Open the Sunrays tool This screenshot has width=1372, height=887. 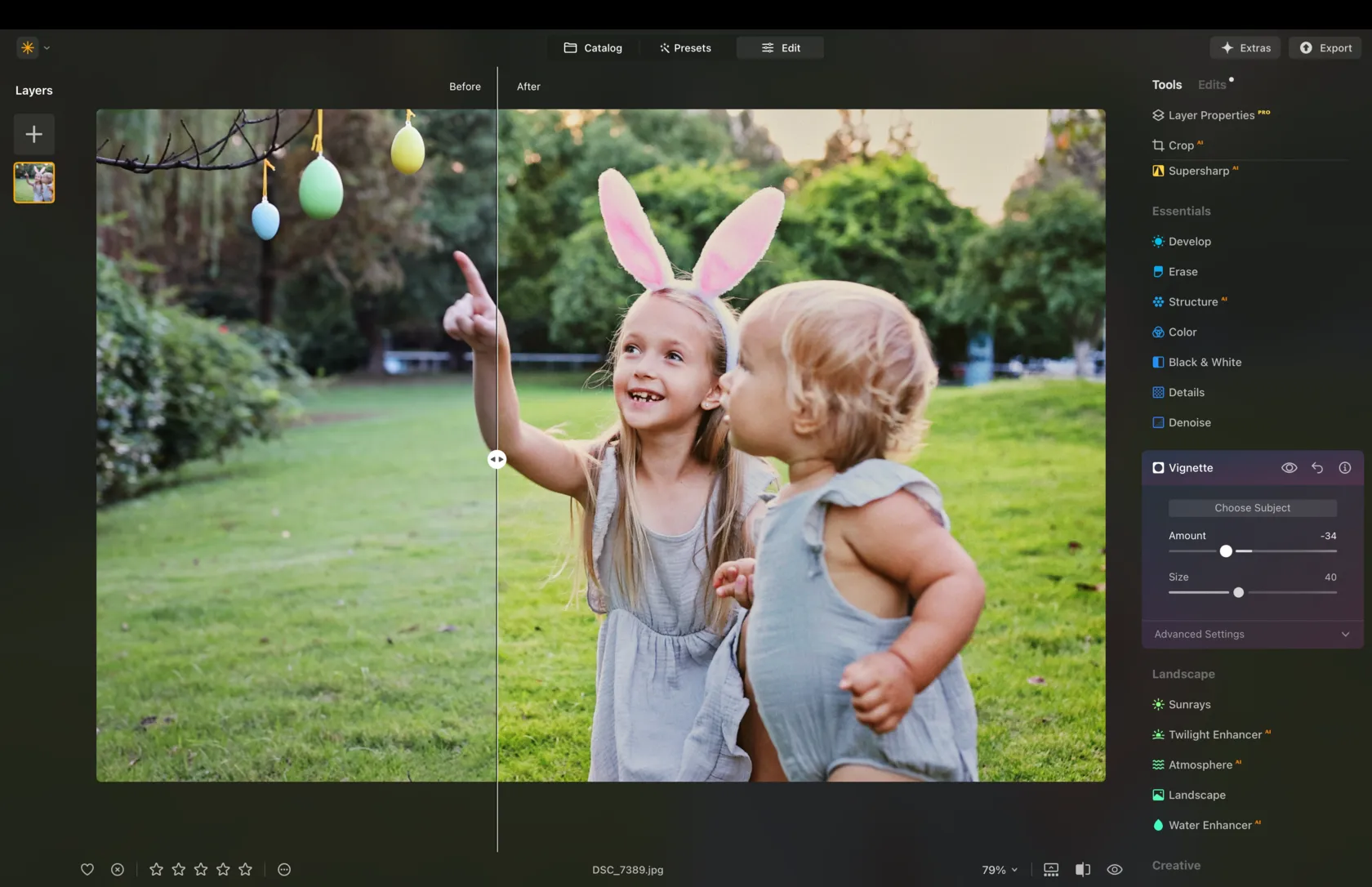coord(1189,705)
